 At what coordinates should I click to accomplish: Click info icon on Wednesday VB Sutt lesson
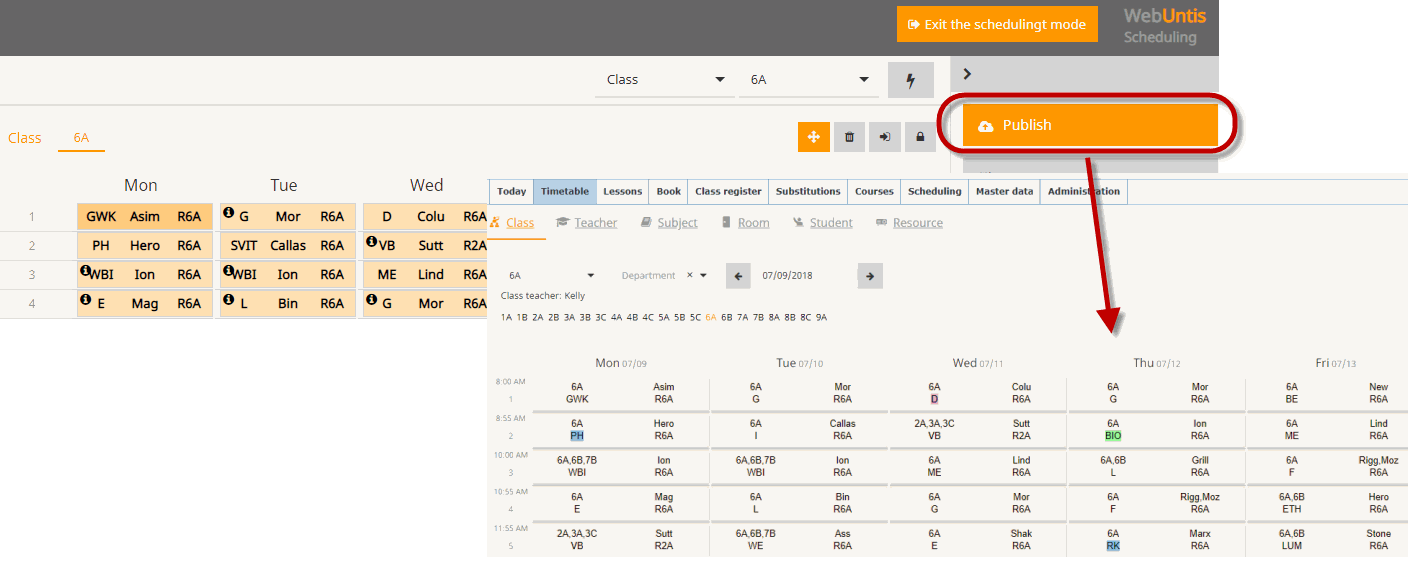[x=371, y=242]
